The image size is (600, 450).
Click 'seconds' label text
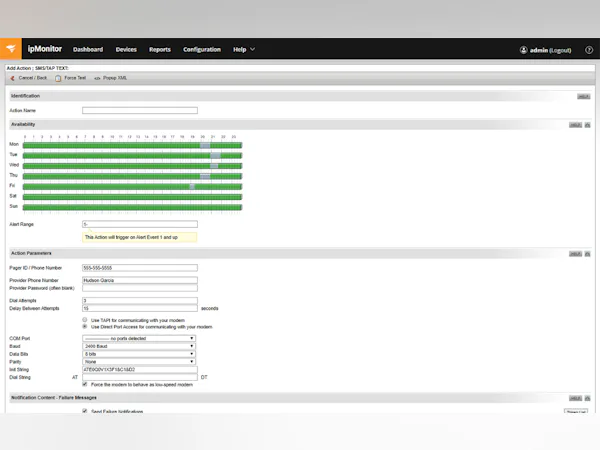pyautogui.click(x=210, y=308)
